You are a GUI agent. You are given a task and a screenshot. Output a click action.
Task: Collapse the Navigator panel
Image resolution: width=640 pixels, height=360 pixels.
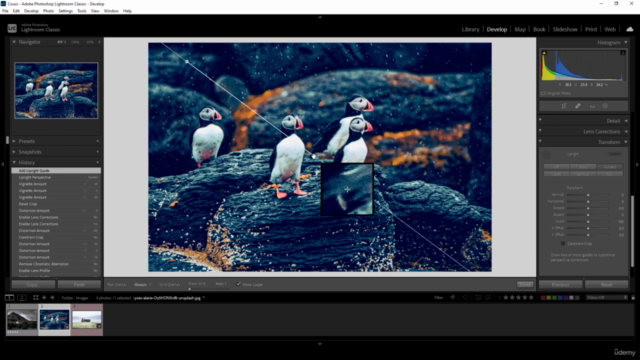[x=14, y=42]
